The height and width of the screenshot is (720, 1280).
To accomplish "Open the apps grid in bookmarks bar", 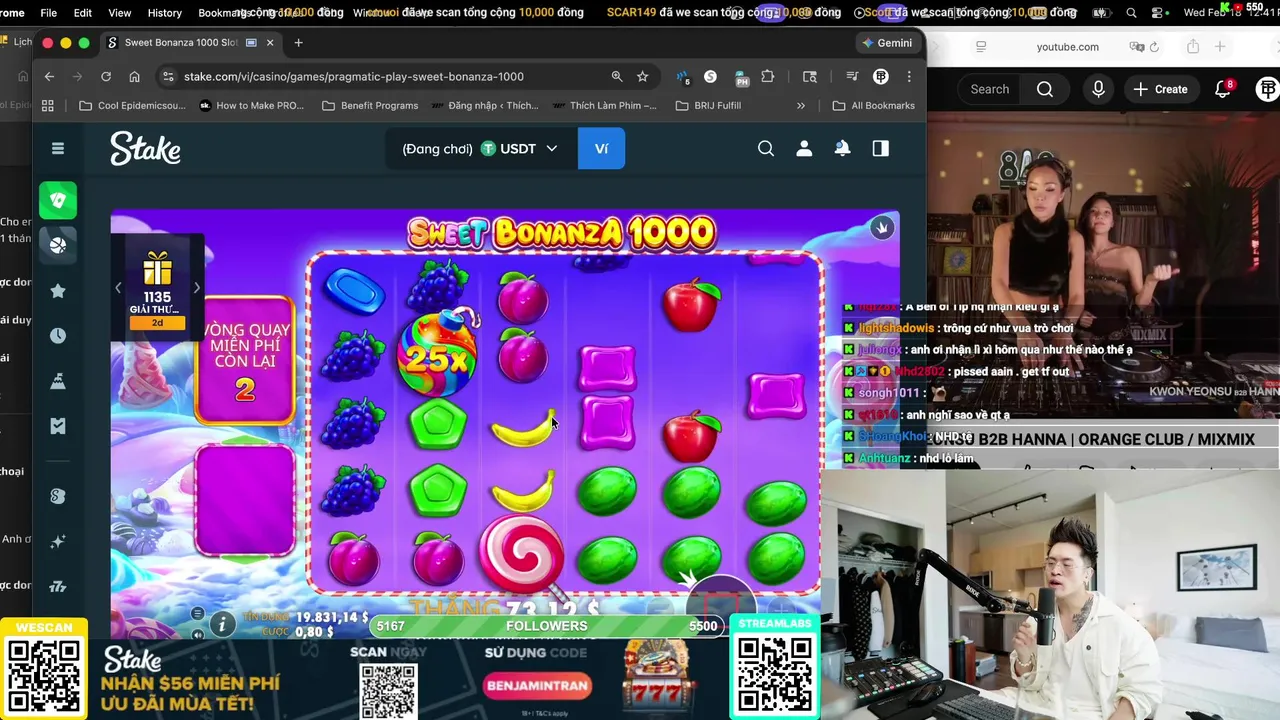I will [x=47, y=105].
